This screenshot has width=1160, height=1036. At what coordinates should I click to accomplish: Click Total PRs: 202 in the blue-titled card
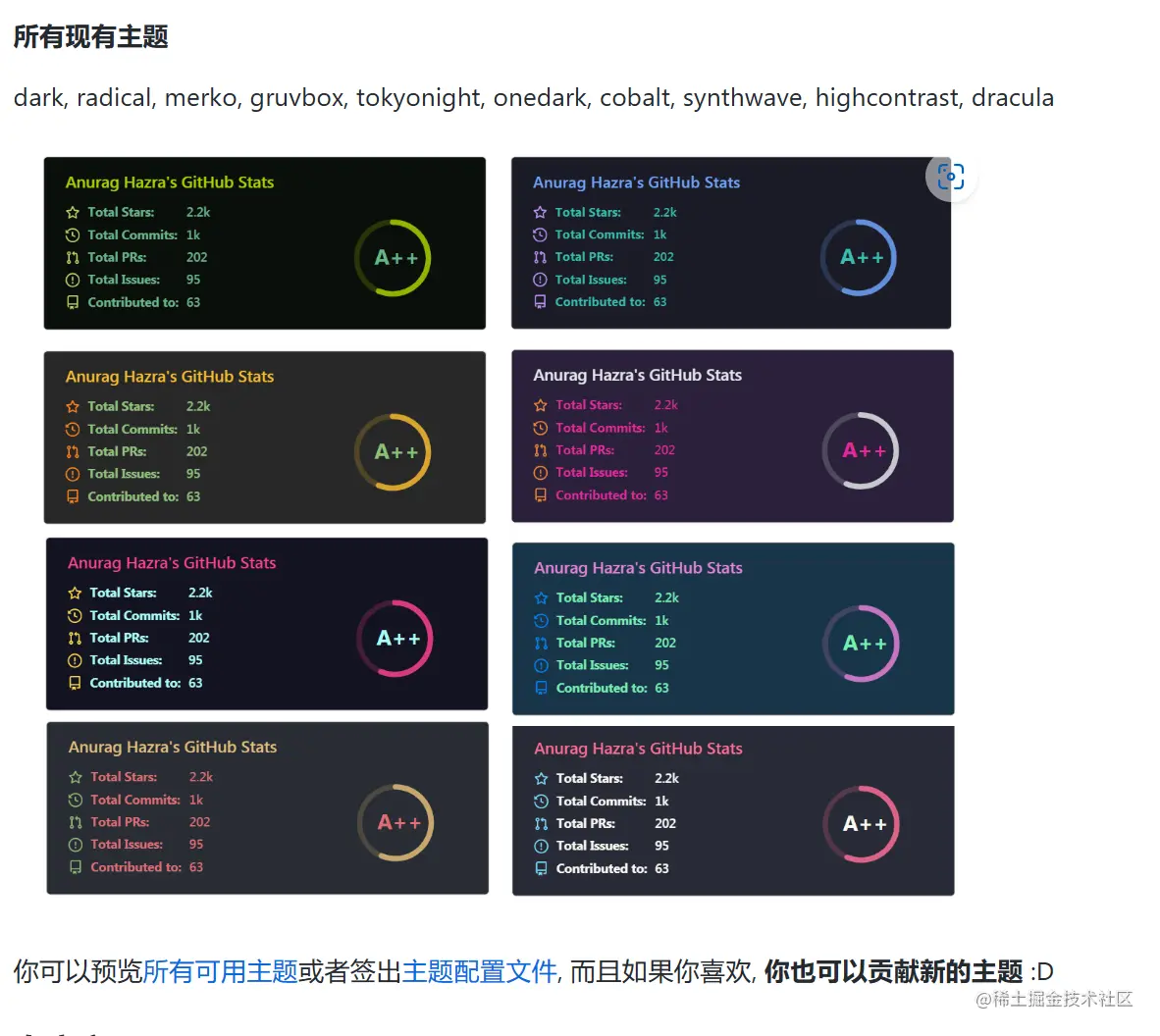(614, 257)
